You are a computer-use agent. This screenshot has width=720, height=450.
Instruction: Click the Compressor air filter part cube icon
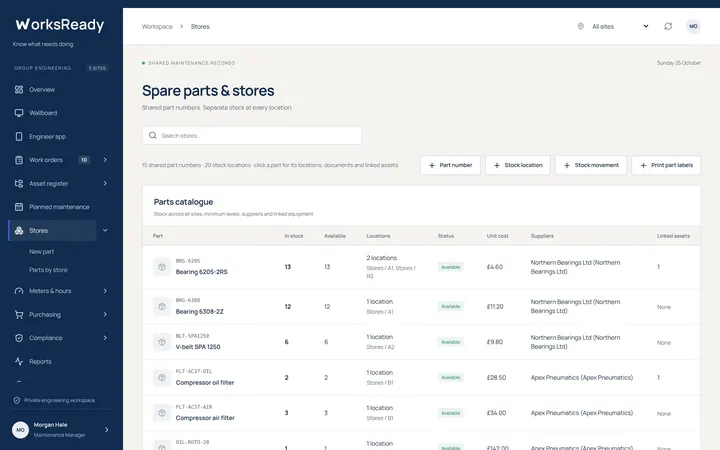(x=162, y=413)
